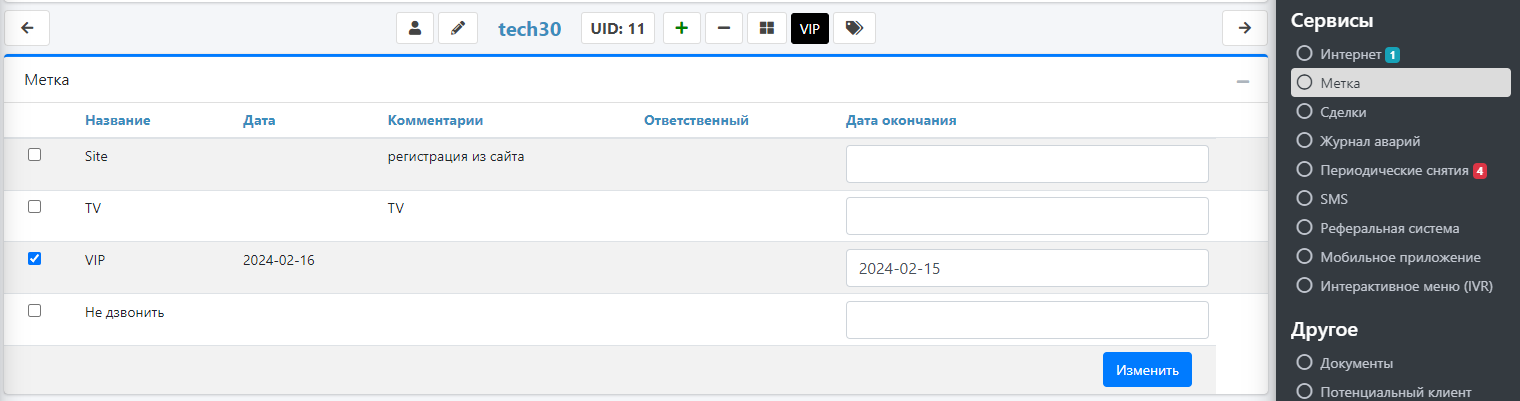Open Интернет in the services menu

click(x=1350, y=54)
